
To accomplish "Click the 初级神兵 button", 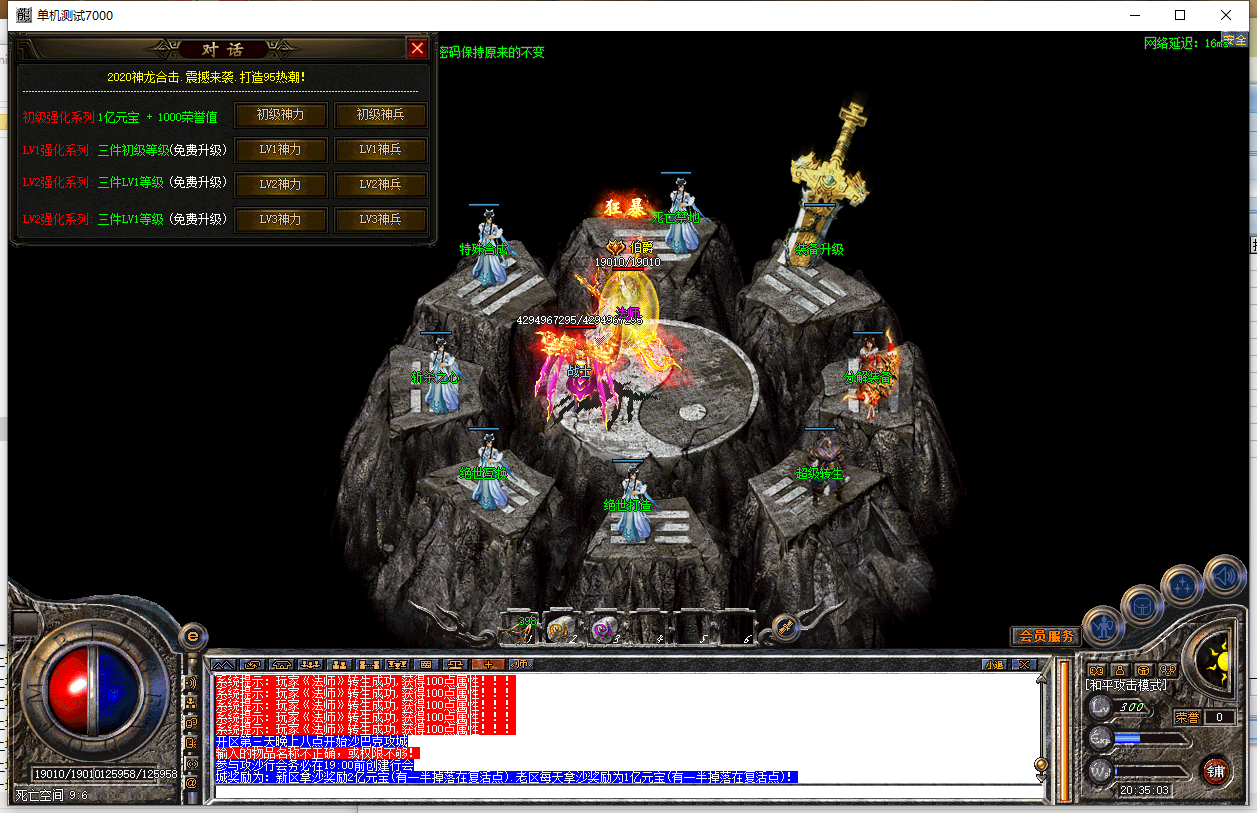I will tap(381, 115).
